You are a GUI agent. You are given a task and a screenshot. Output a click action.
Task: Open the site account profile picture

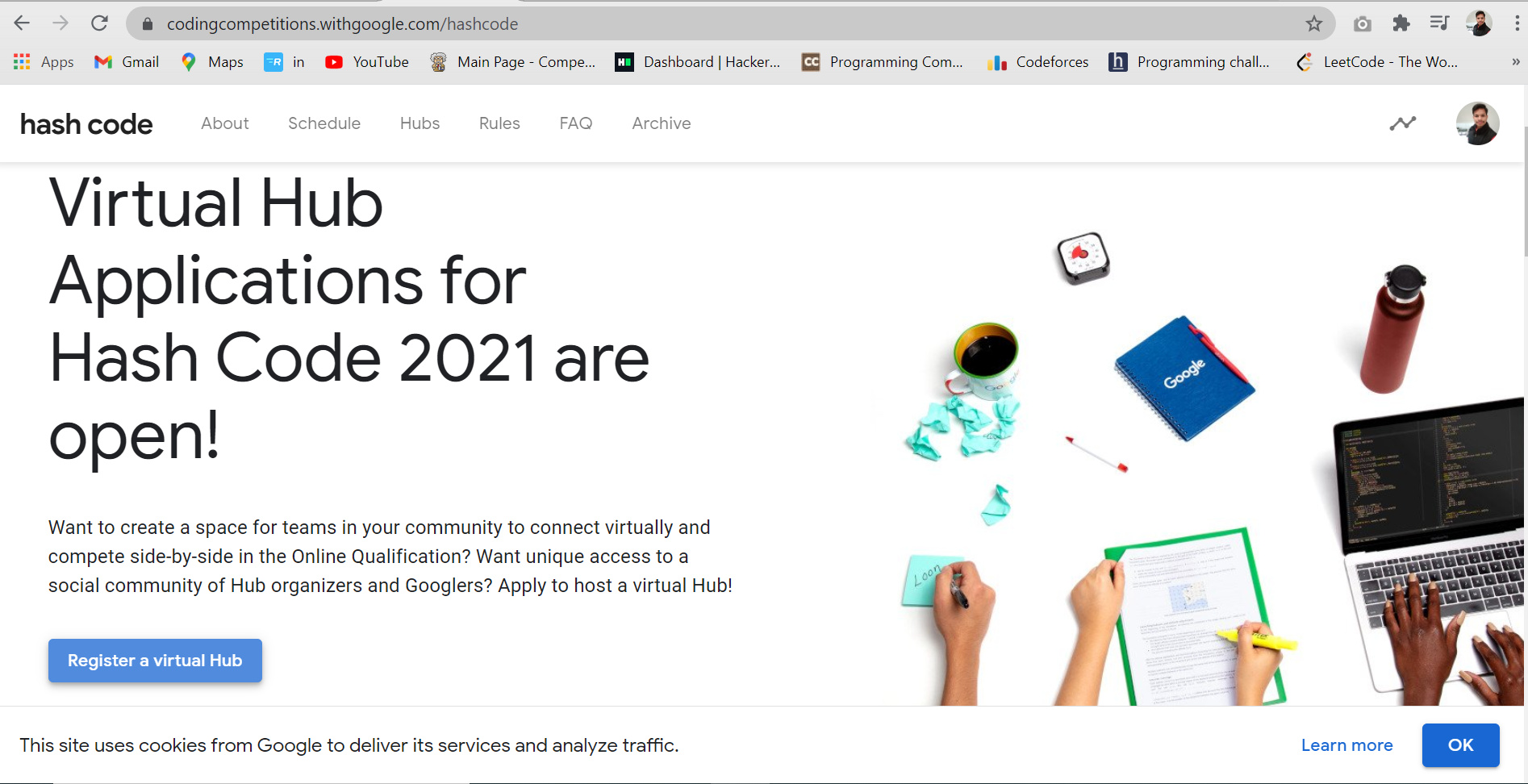1478,123
